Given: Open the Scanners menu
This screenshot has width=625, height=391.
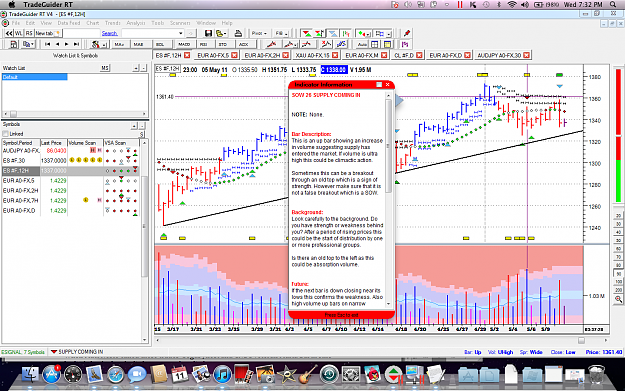Looking at the screenshot, I should (x=180, y=23).
